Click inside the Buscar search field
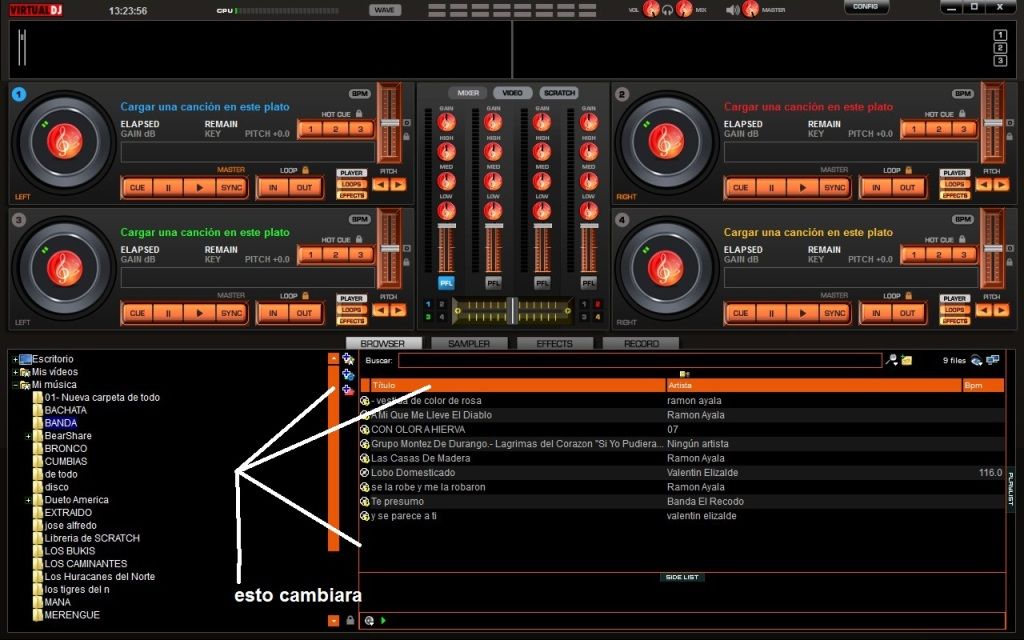1024x640 pixels. pyautogui.click(x=640, y=360)
